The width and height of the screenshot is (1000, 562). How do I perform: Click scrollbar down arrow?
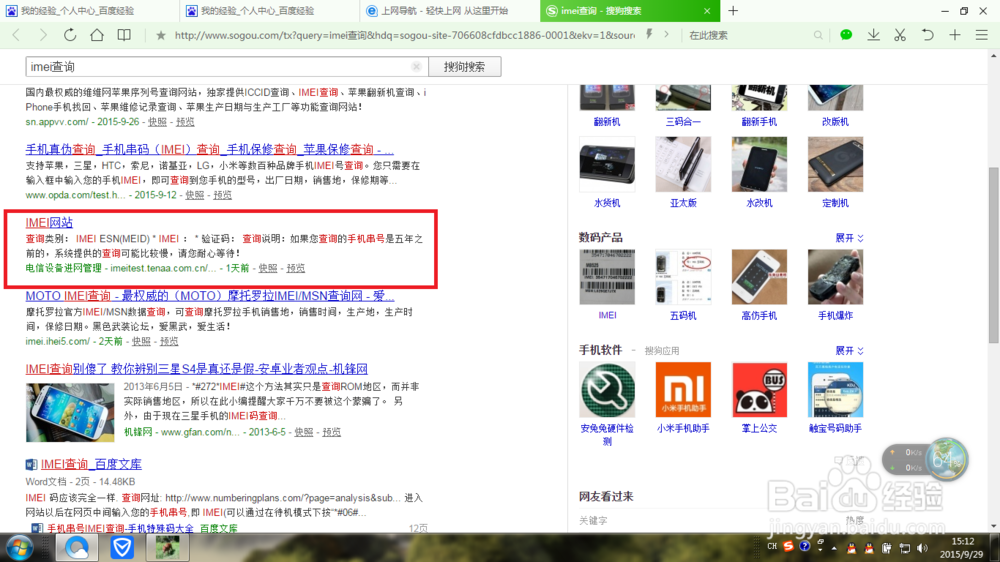(x=994, y=526)
